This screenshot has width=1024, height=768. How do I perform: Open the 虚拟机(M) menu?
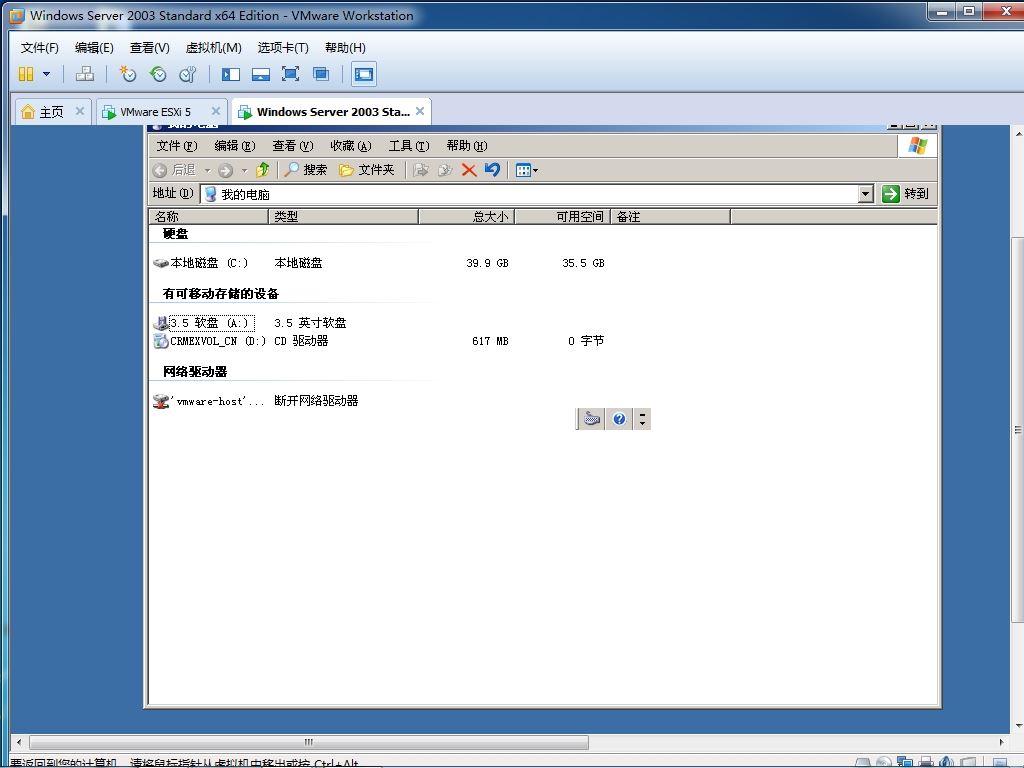(214, 48)
